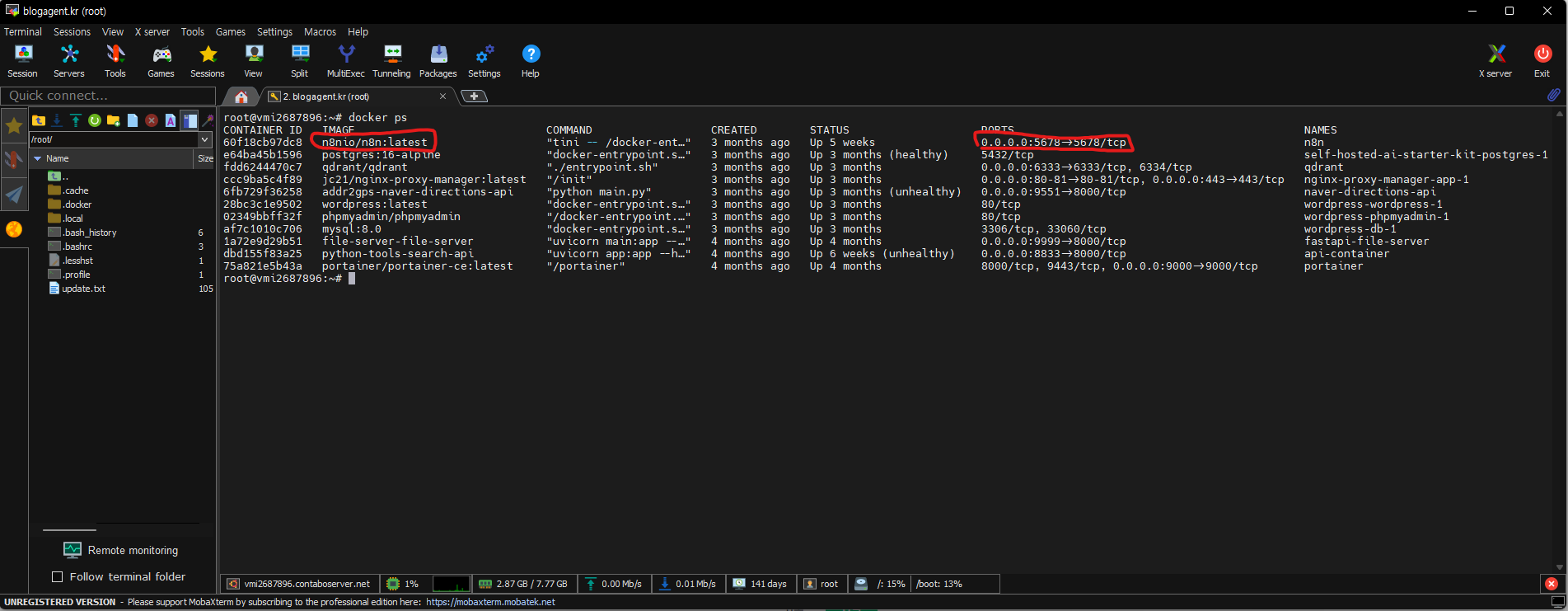This screenshot has width=1568, height=611.
Task: Open the View toolbar button
Action: pyautogui.click(x=254, y=61)
